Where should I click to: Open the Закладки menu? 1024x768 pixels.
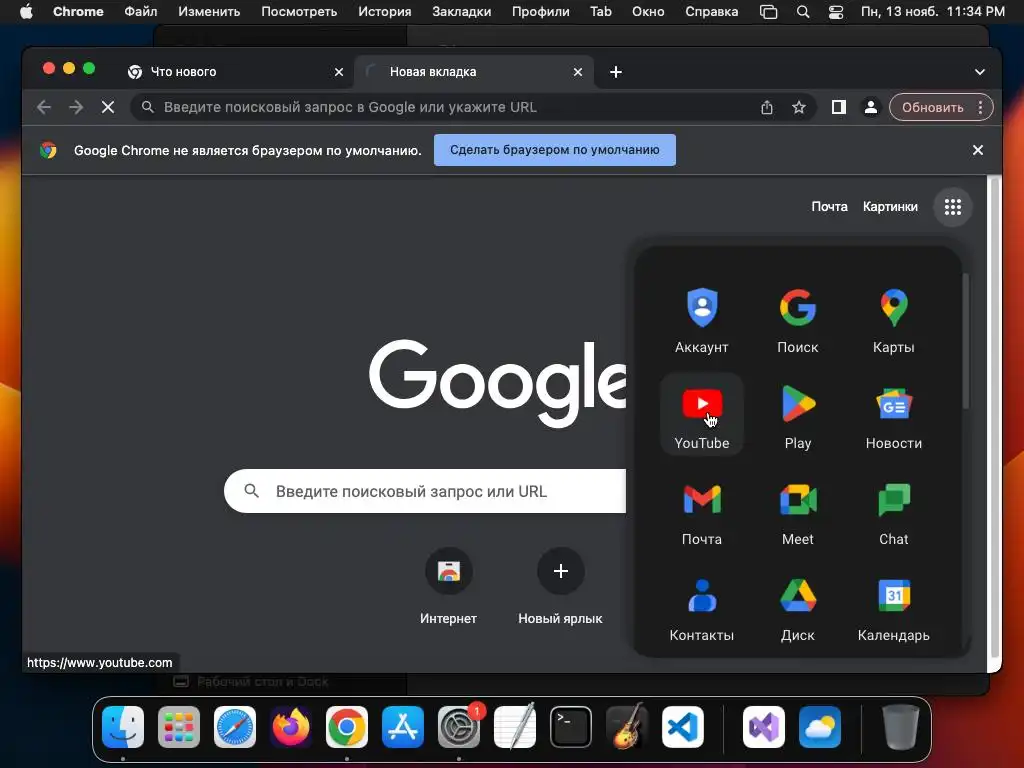coord(462,12)
